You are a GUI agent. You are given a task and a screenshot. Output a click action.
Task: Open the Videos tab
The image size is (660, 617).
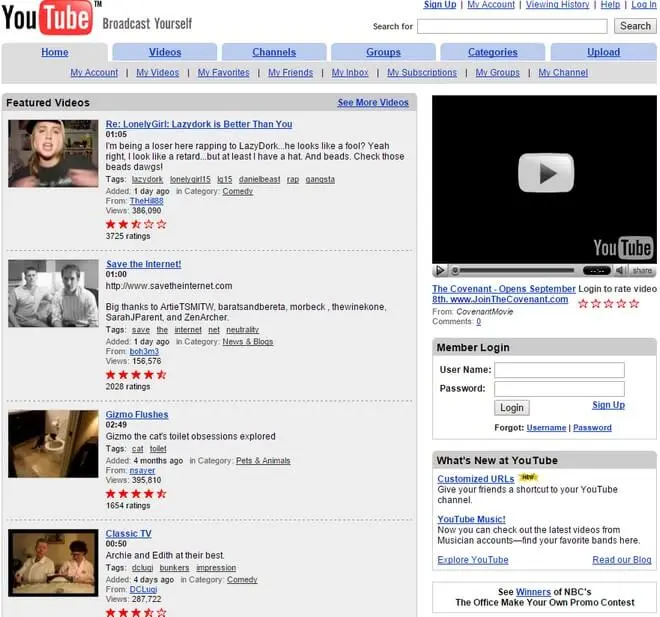165,52
